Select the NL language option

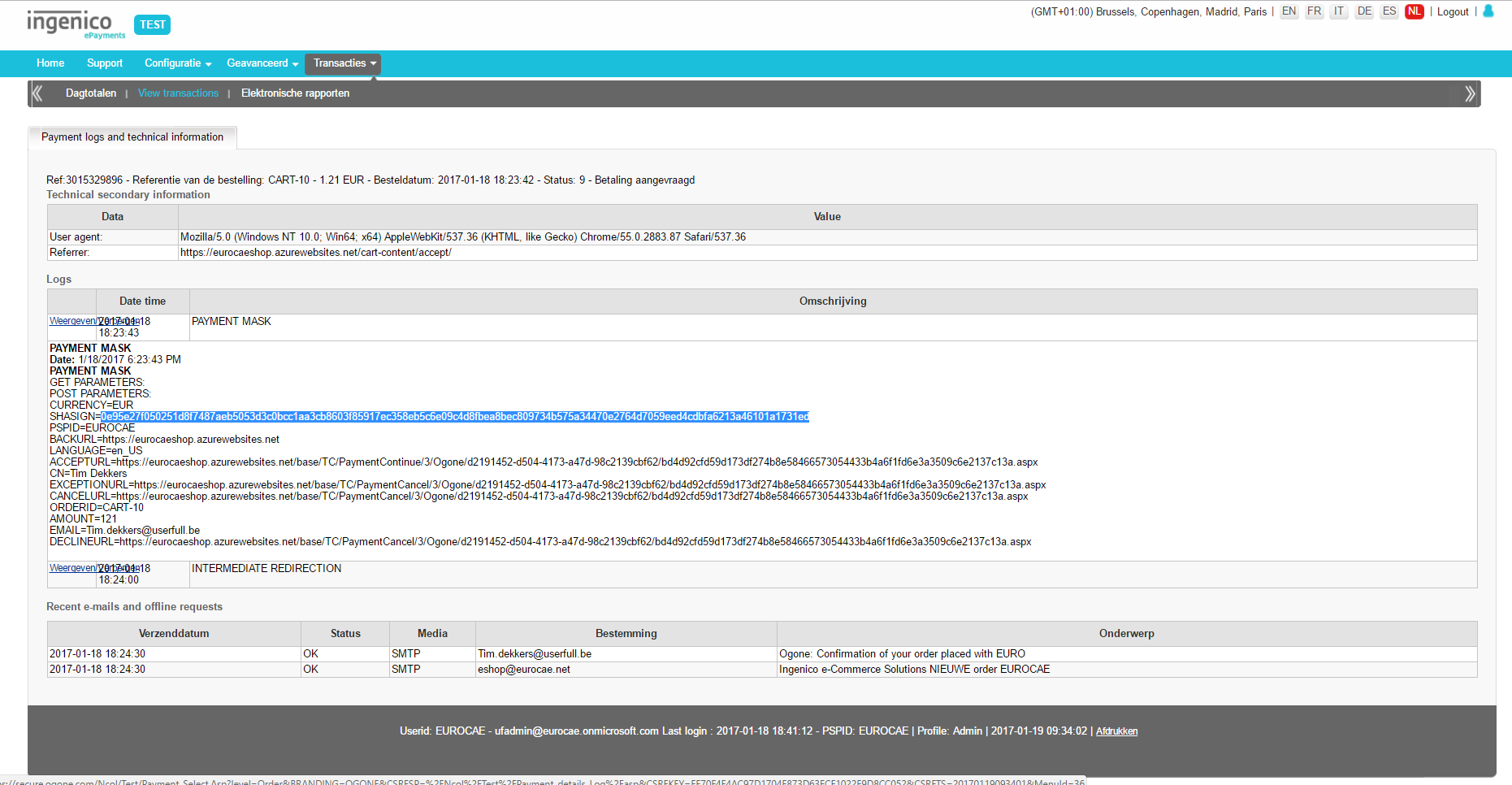pyautogui.click(x=1415, y=11)
